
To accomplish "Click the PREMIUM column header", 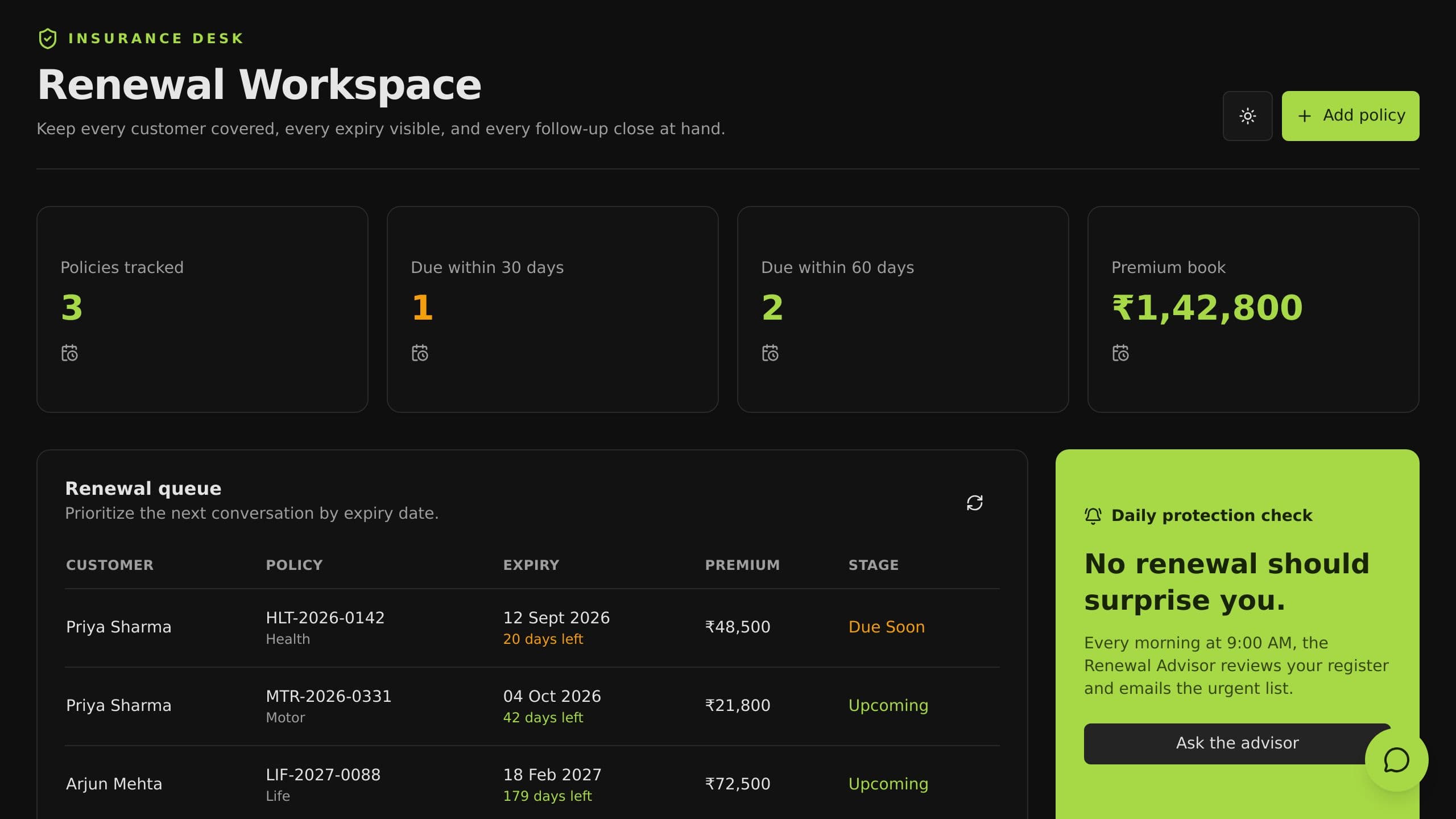I will click(742, 565).
